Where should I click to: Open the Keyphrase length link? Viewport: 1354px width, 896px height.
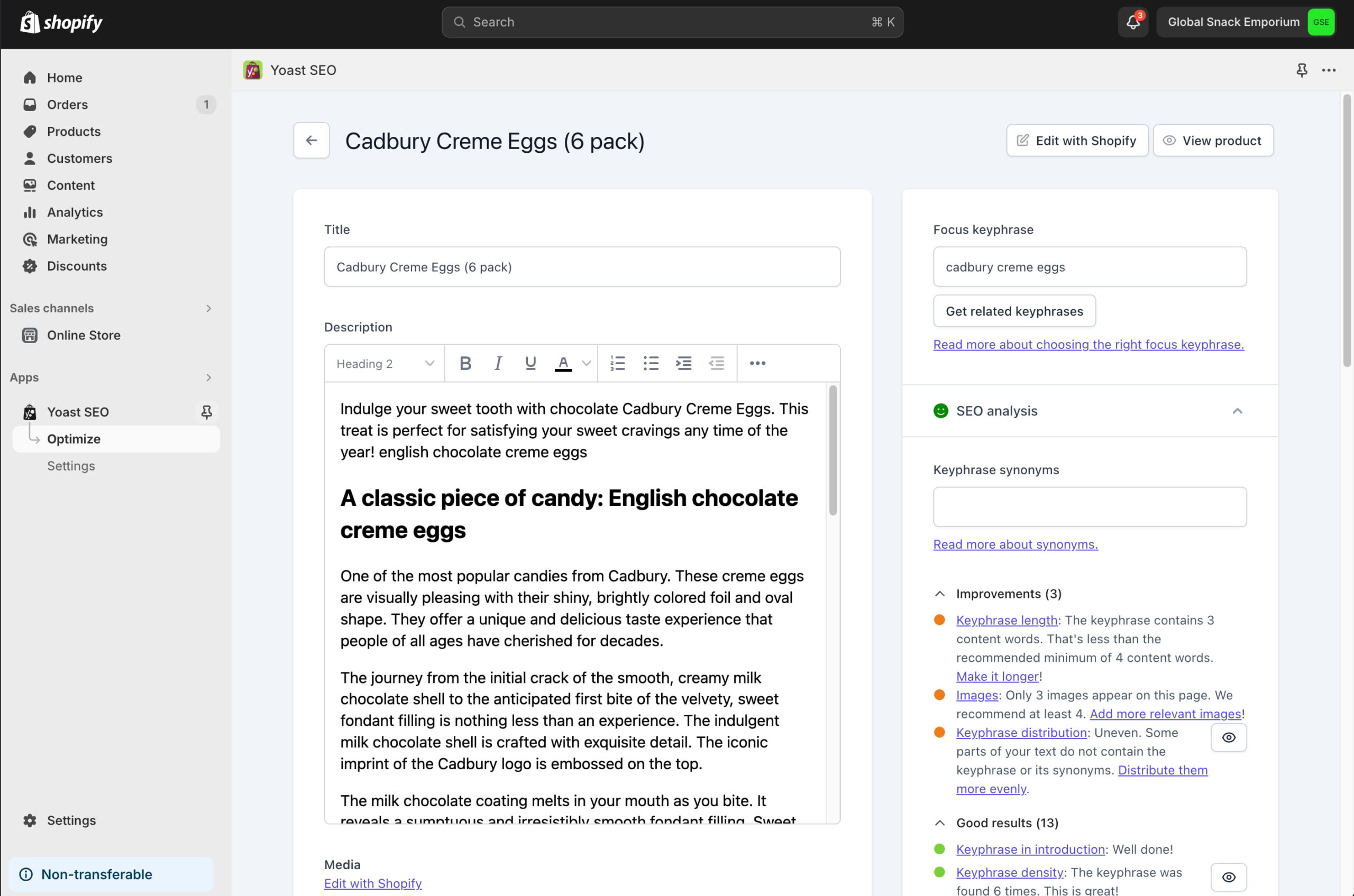pos(1007,620)
